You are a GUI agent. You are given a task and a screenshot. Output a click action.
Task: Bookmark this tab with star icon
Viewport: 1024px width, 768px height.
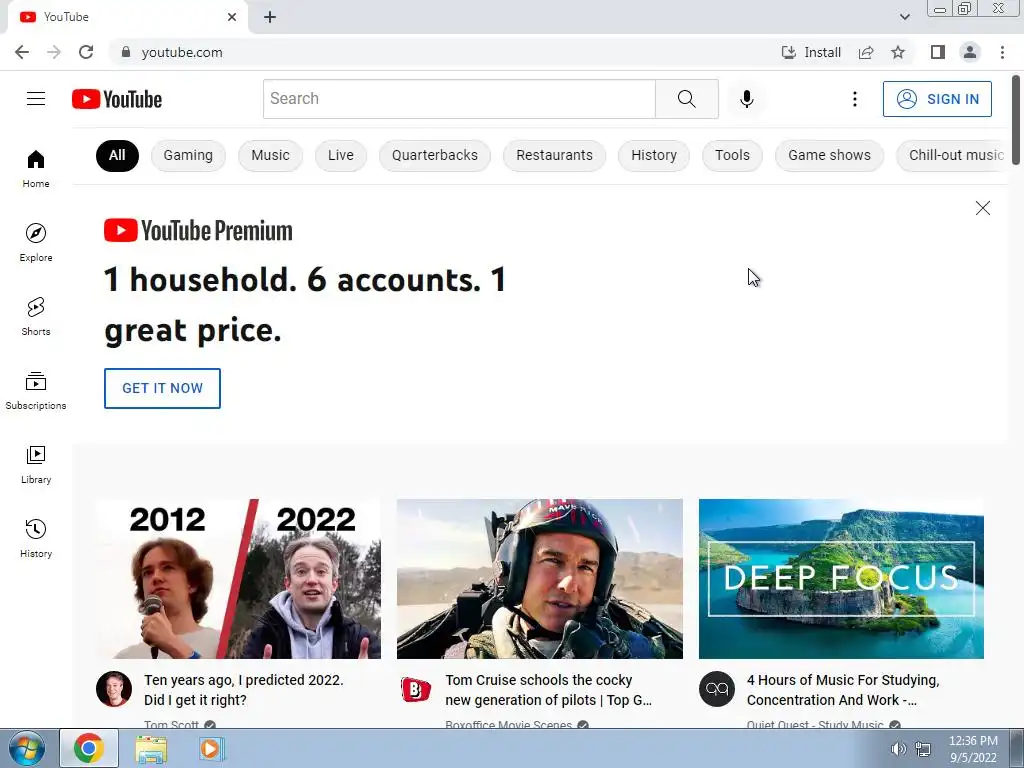(898, 52)
